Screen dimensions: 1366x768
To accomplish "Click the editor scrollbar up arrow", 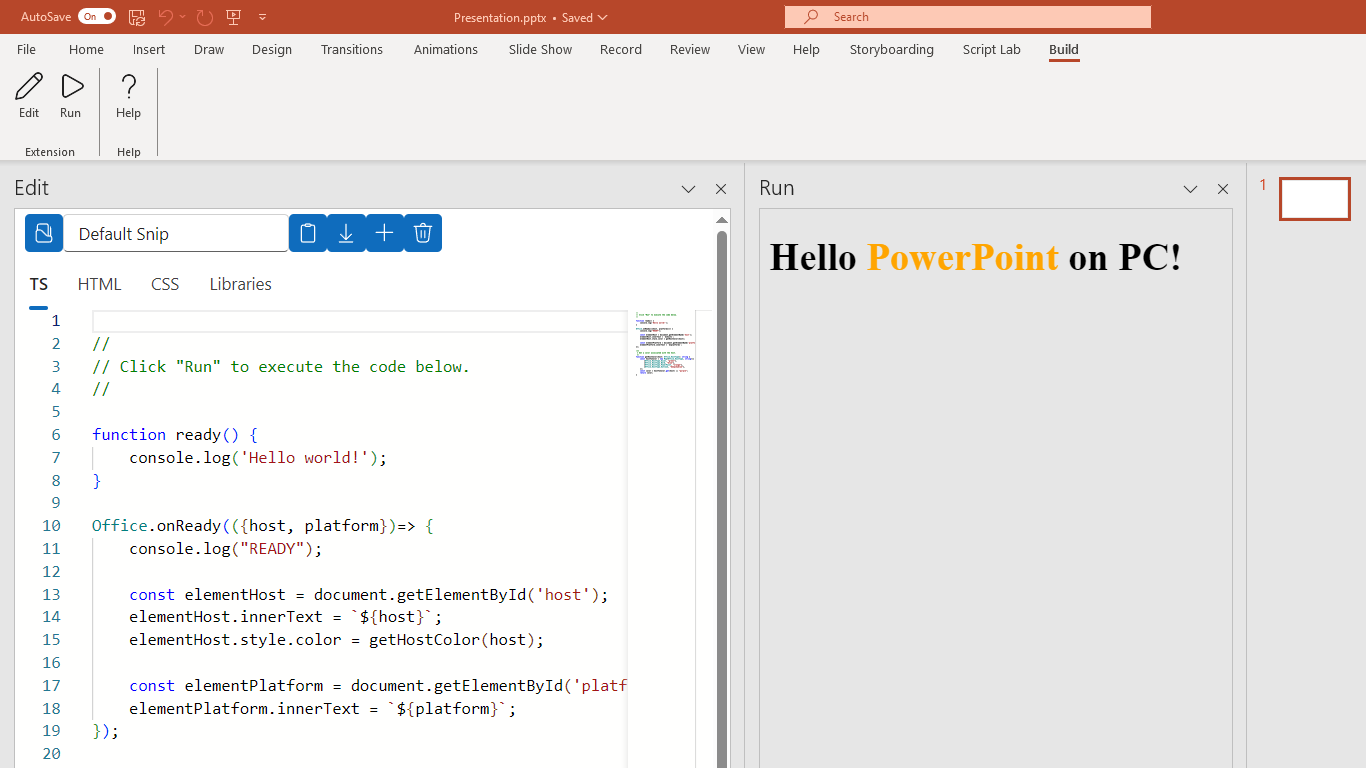I will (721, 220).
